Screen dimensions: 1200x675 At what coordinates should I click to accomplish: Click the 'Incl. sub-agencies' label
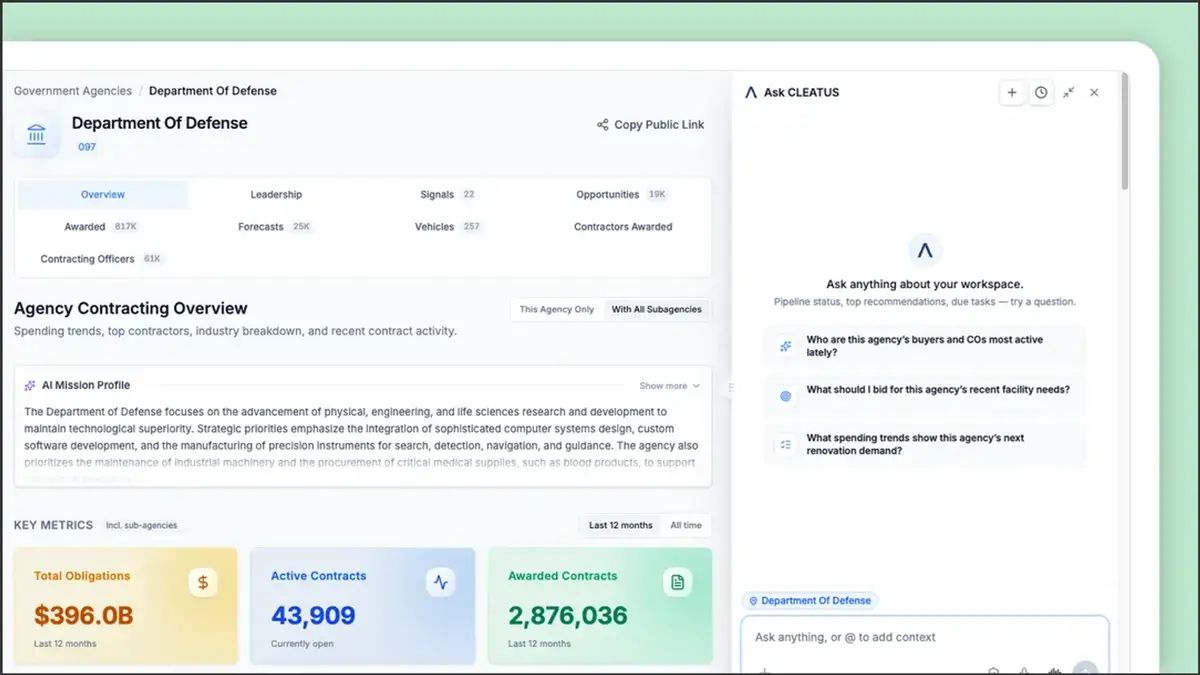(141, 525)
